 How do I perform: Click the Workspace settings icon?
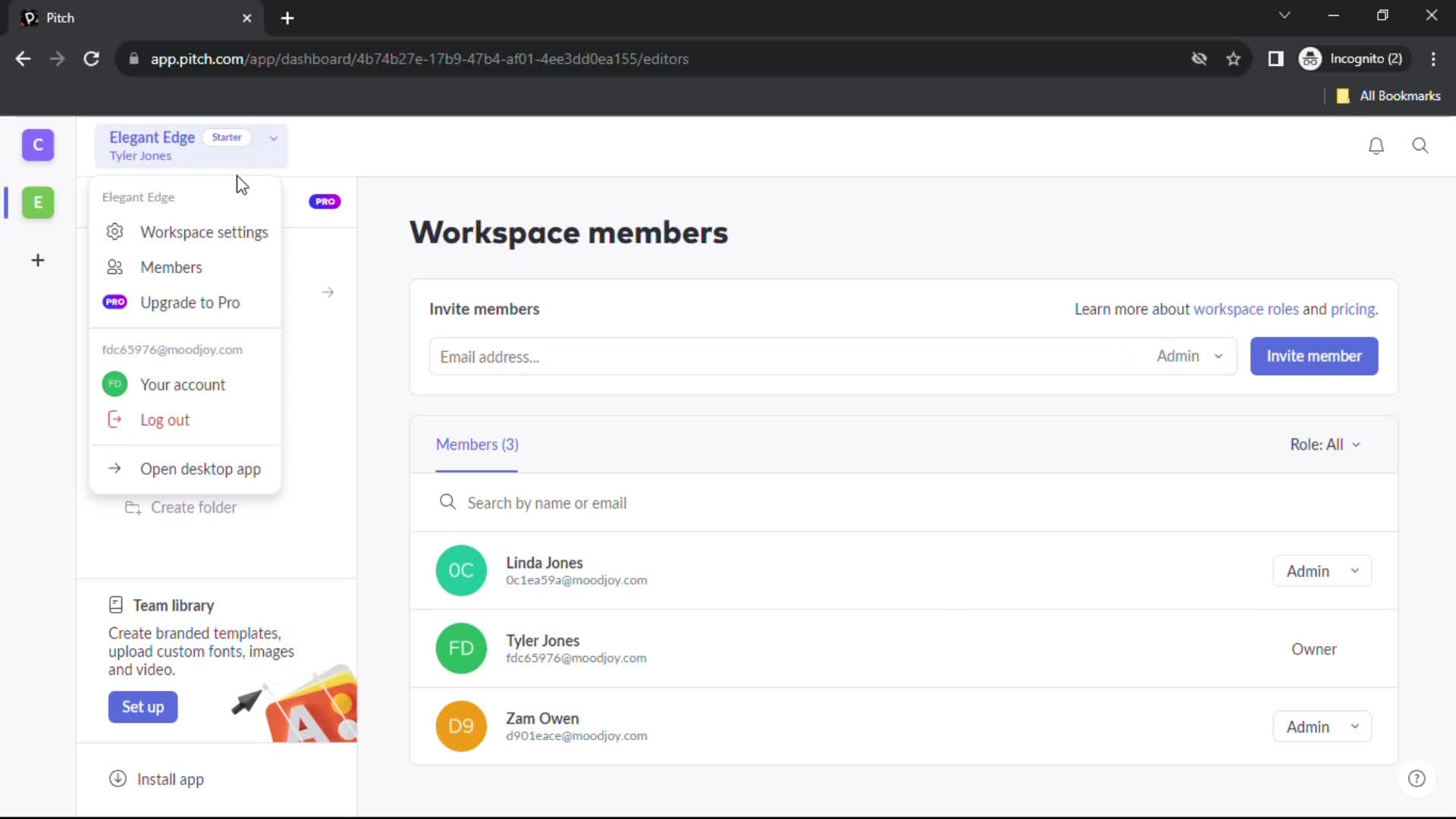coord(114,231)
